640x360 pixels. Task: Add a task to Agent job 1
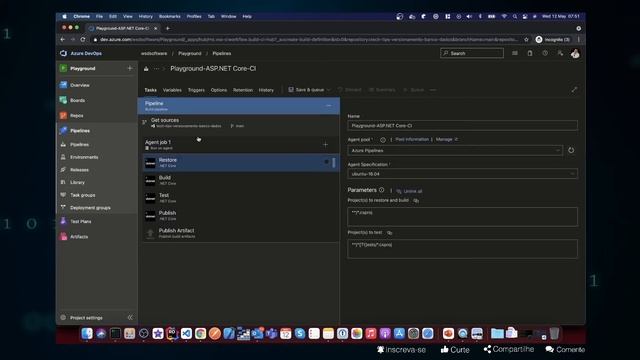pyautogui.click(x=325, y=144)
